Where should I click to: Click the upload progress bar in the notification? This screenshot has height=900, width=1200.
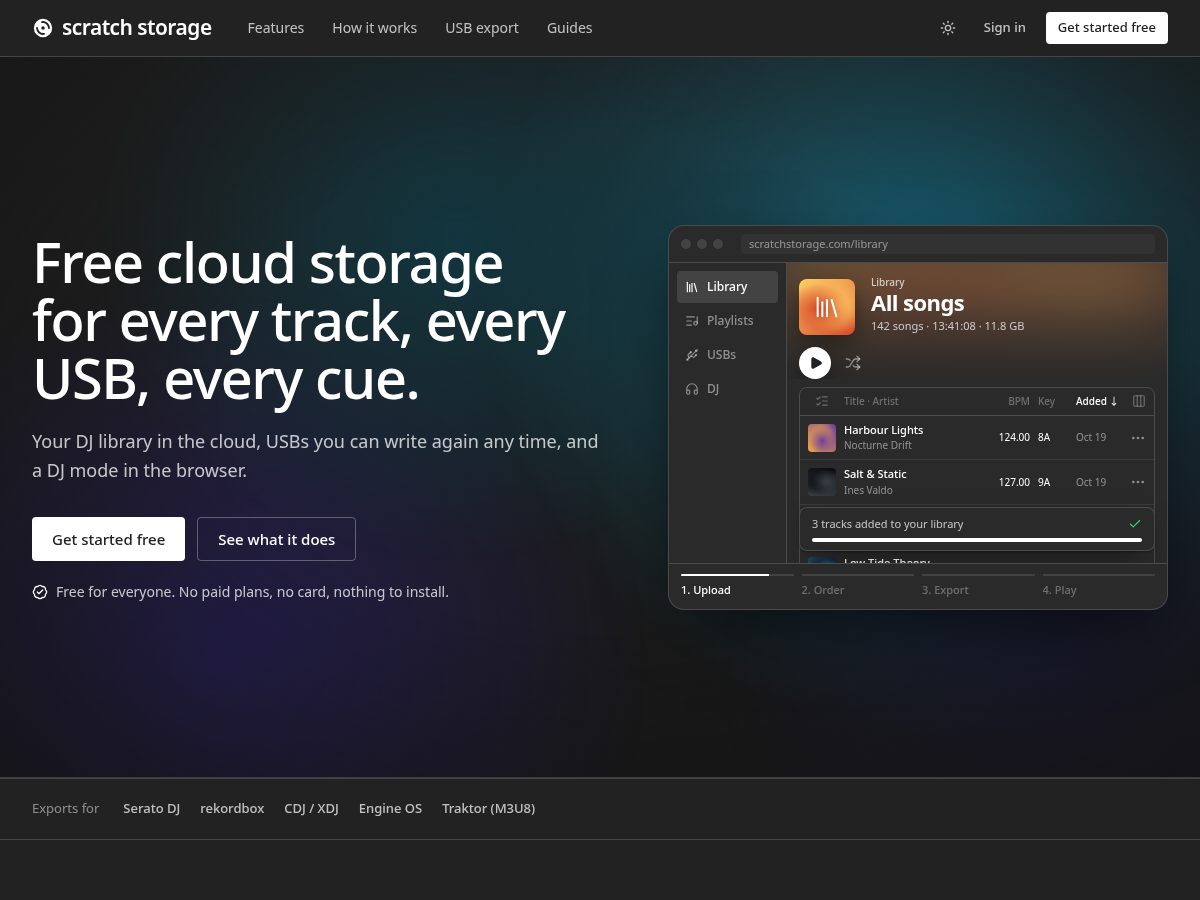[x=977, y=540]
